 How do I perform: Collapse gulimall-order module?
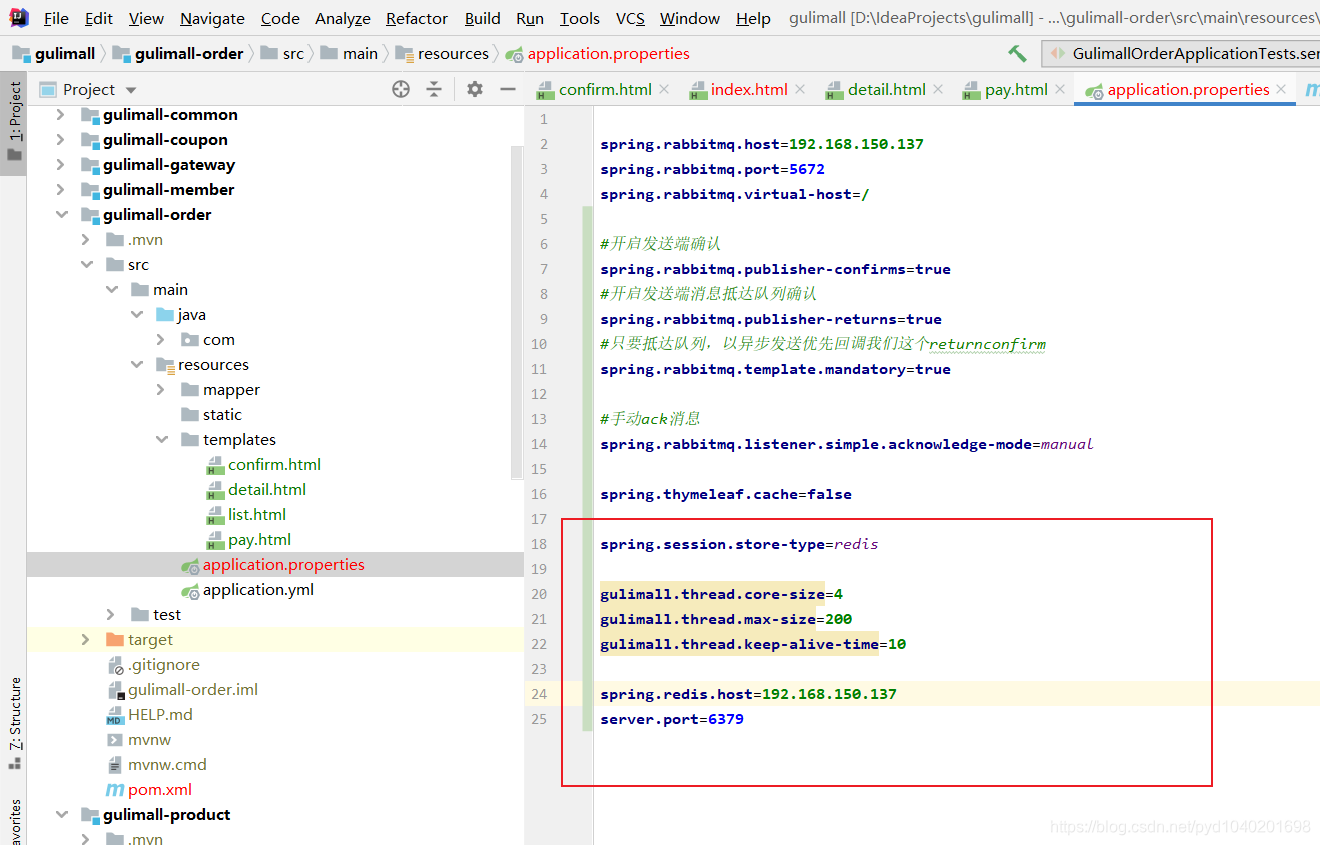pos(61,214)
